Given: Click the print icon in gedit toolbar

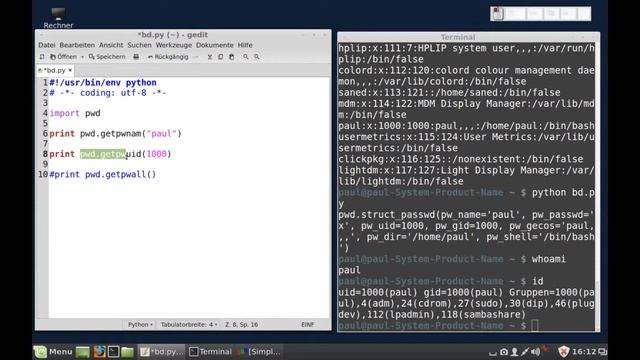Looking at the screenshot, I should [x=136, y=57].
